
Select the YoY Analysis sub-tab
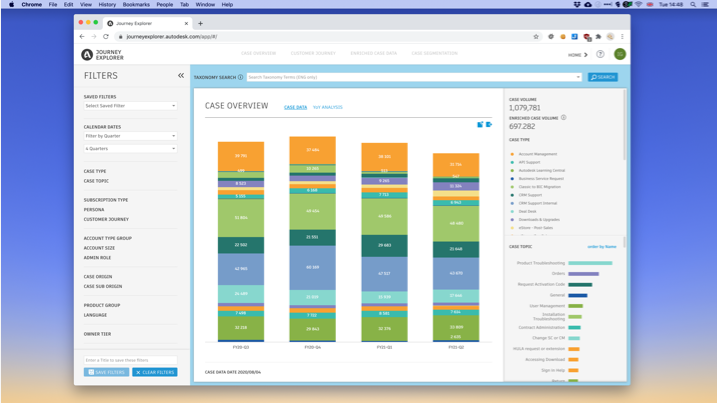pyautogui.click(x=328, y=107)
